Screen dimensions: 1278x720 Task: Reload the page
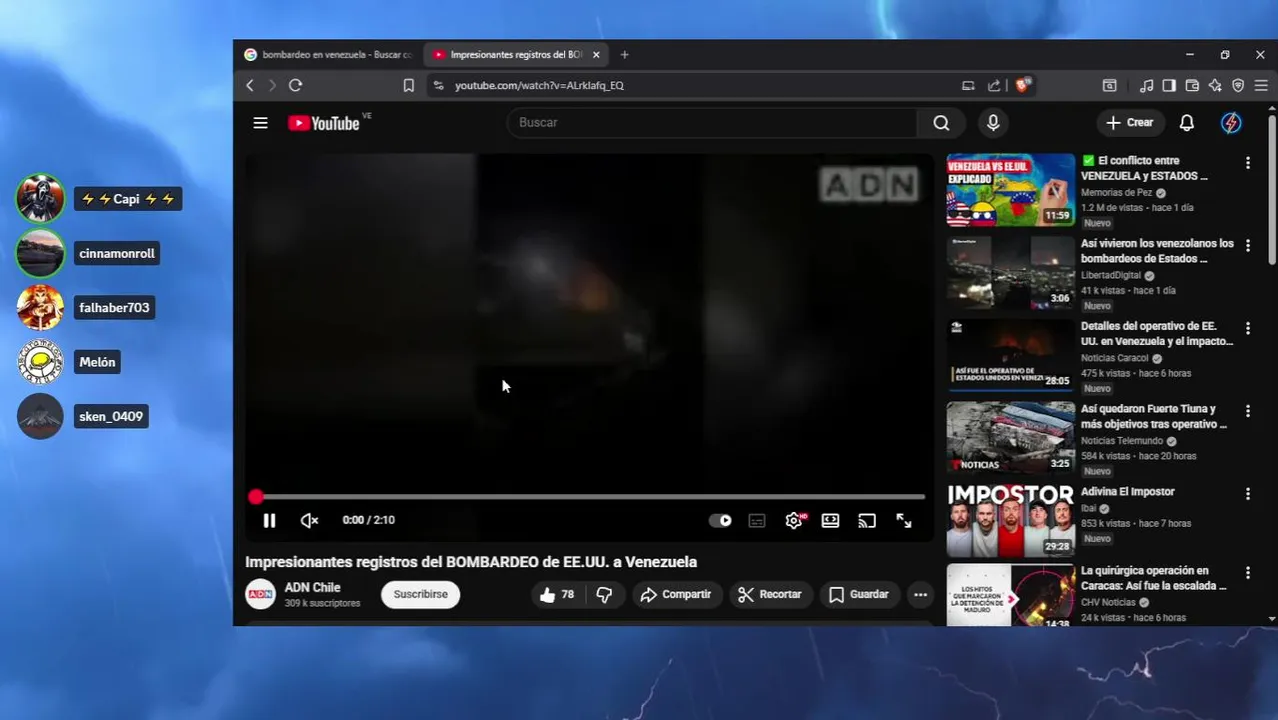coord(295,85)
